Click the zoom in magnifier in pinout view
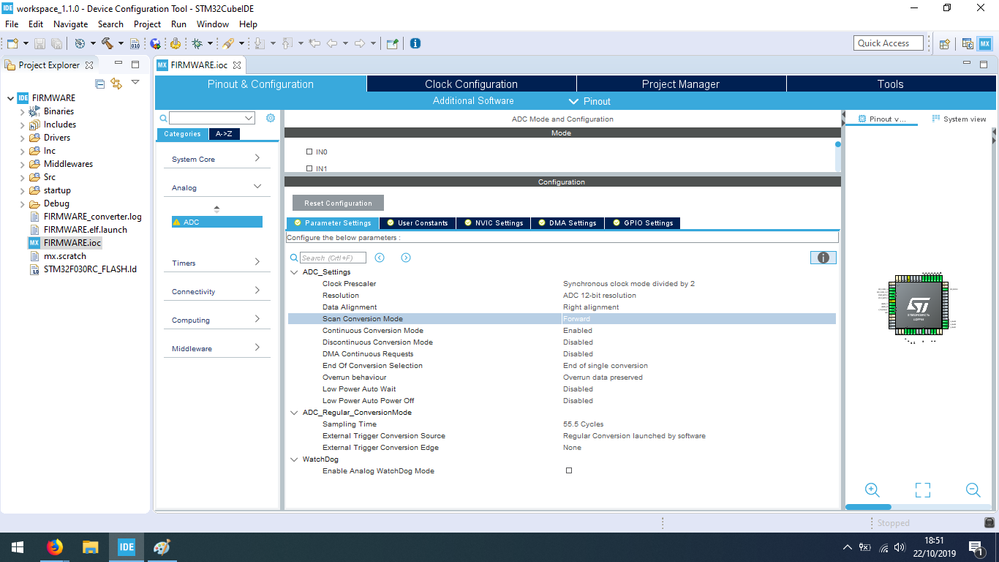The height and width of the screenshot is (562, 999). tap(872, 489)
